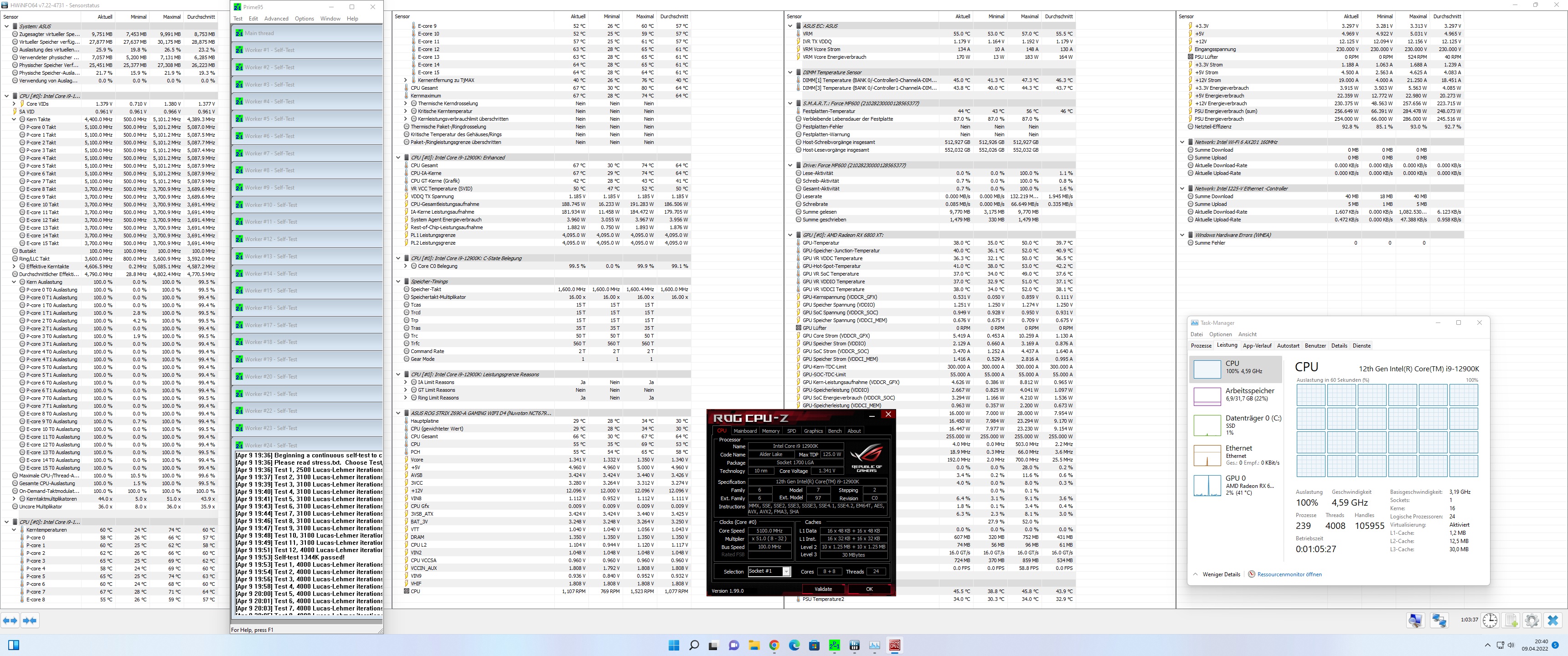This screenshot has width=1568, height=656.
Task: Open Teams Chat icon on taskbar
Action: 733,645
